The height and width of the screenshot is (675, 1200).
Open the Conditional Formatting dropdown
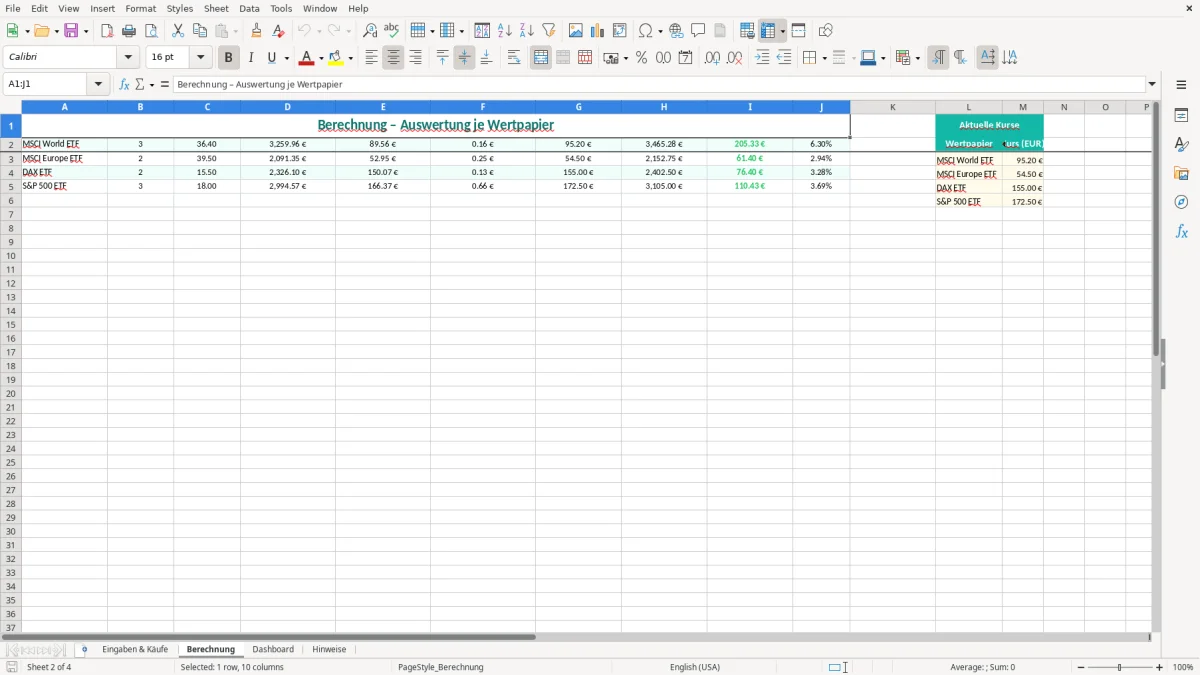click(x=916, y=59)
